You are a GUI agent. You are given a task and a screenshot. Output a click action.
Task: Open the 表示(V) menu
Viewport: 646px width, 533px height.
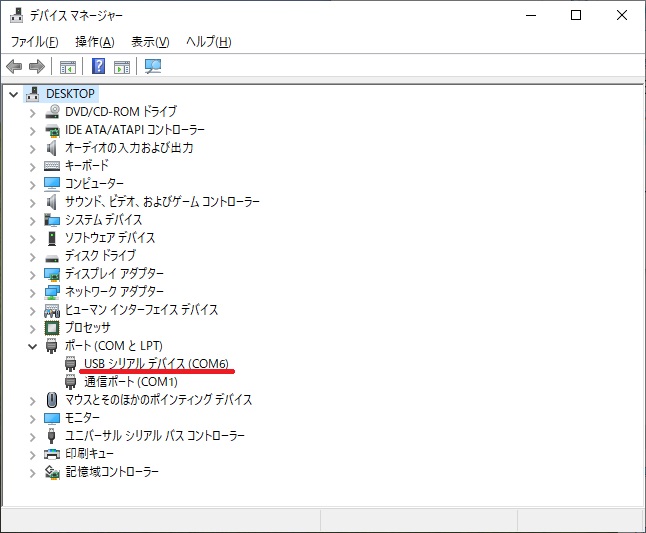tap(150, 42)
